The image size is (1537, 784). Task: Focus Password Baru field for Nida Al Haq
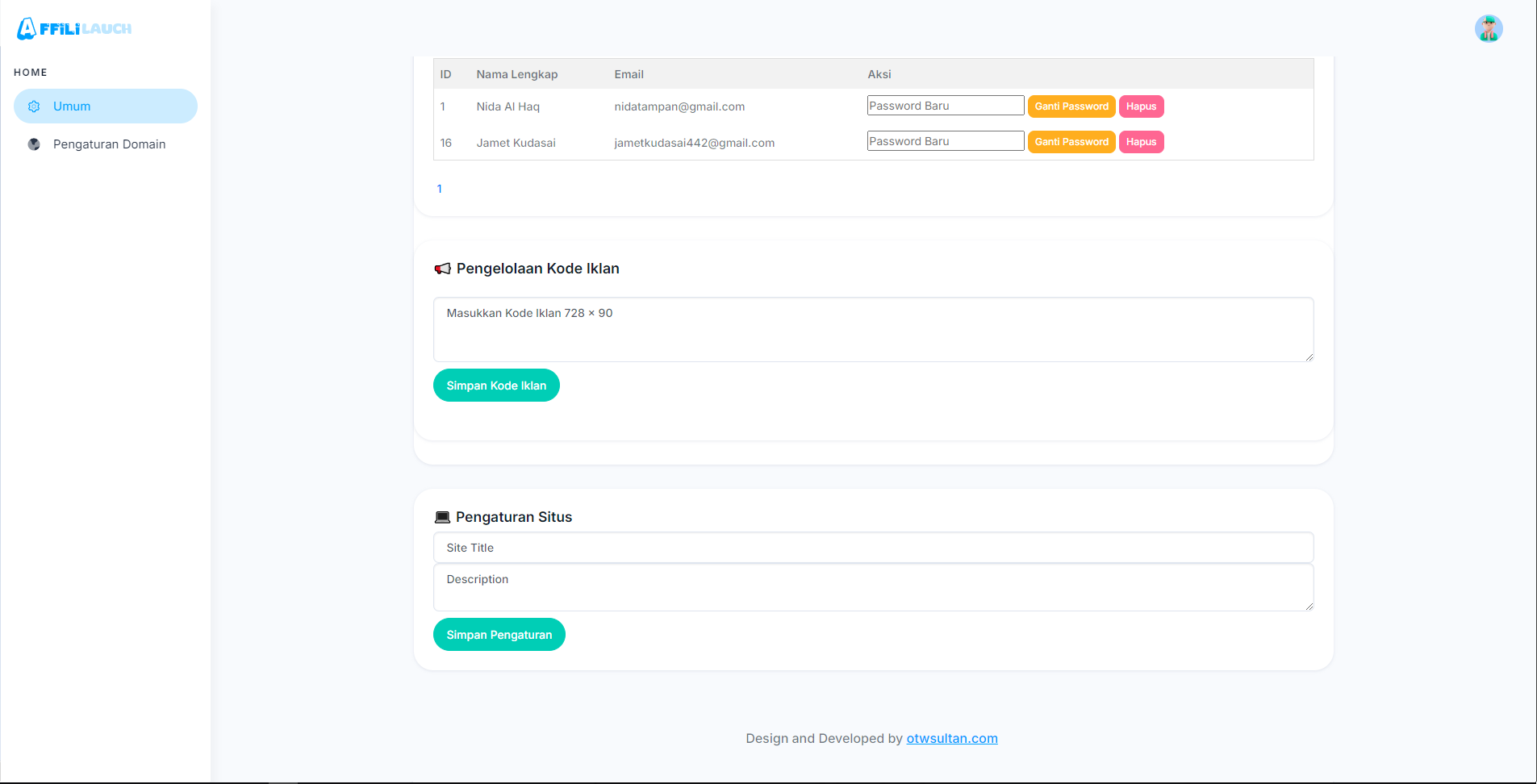point(945,106)
